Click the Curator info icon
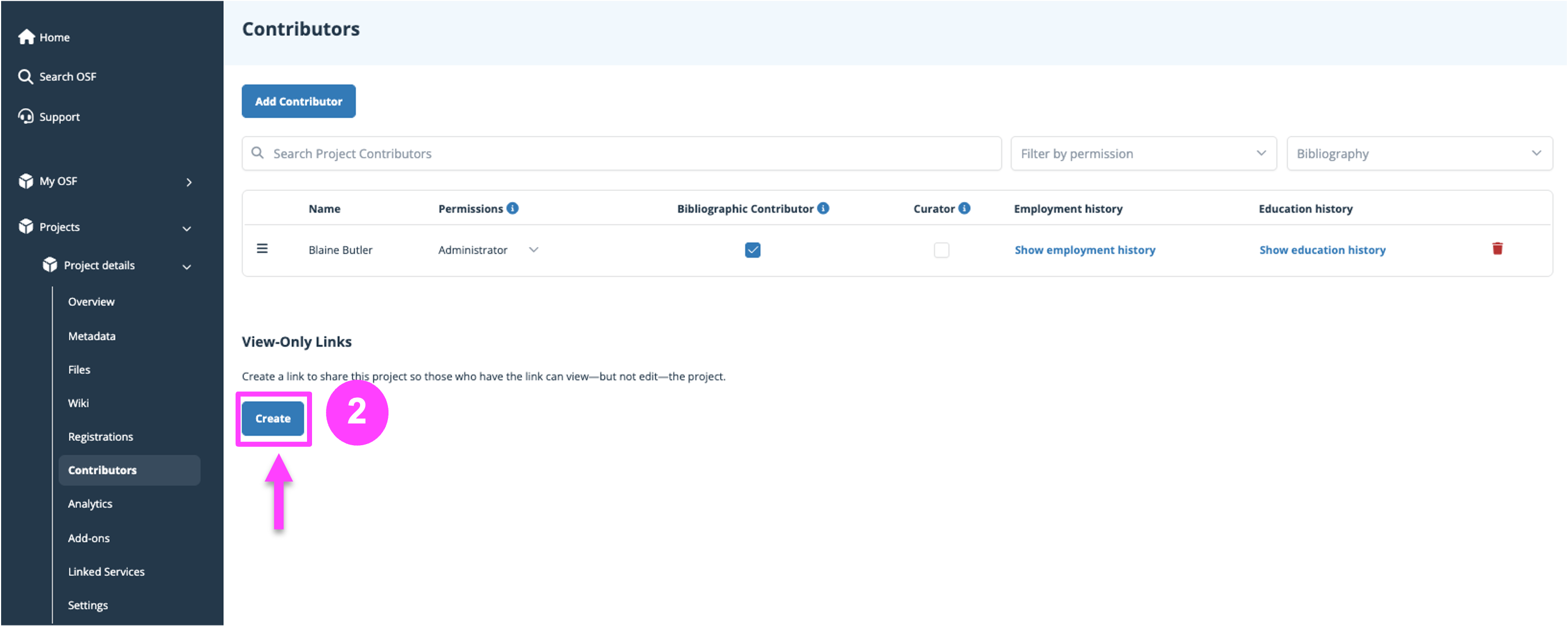Viewport: 1568px width, 626px height. [964, 208]
